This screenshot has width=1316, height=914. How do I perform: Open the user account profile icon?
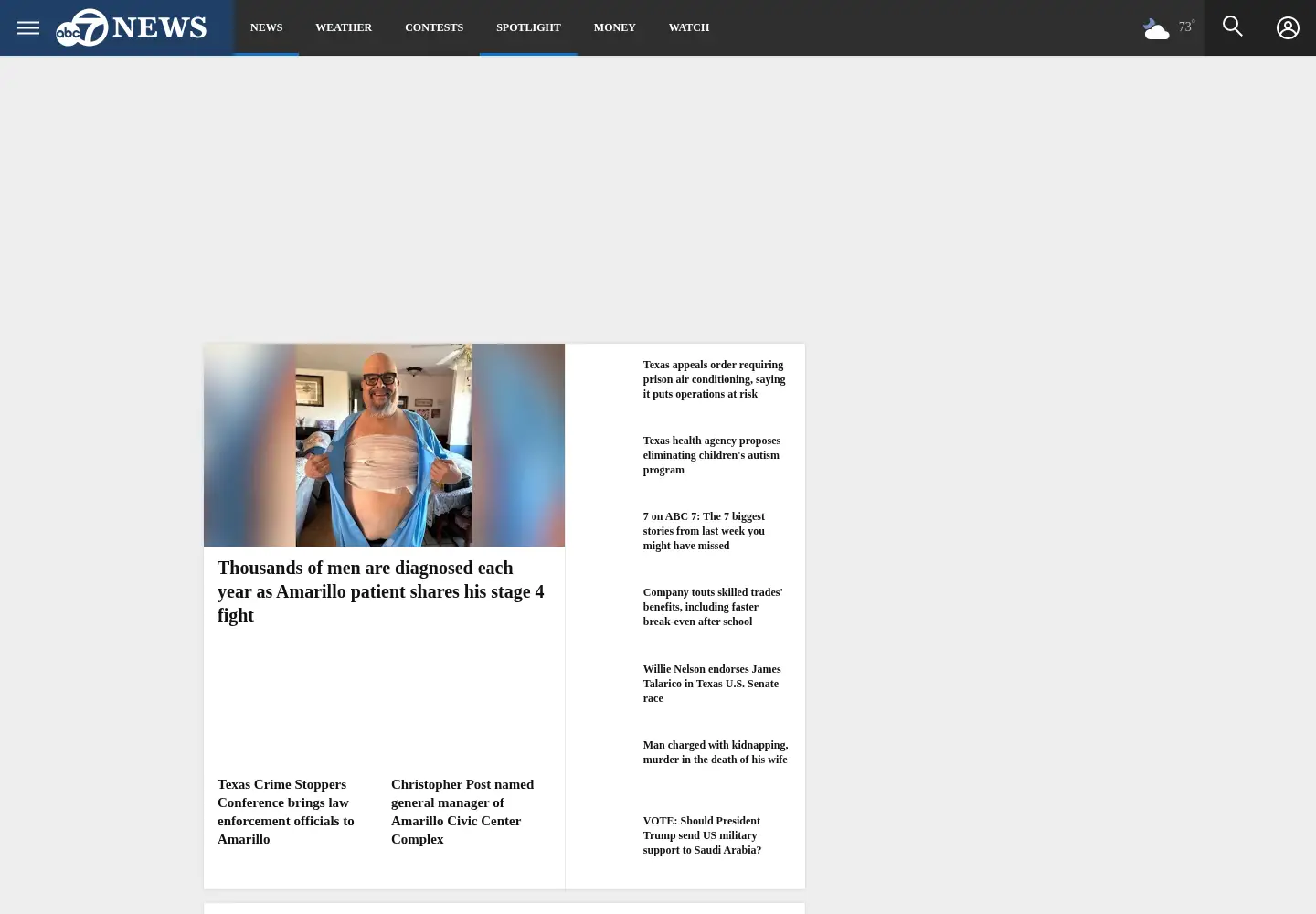[x=1288, y=27]
